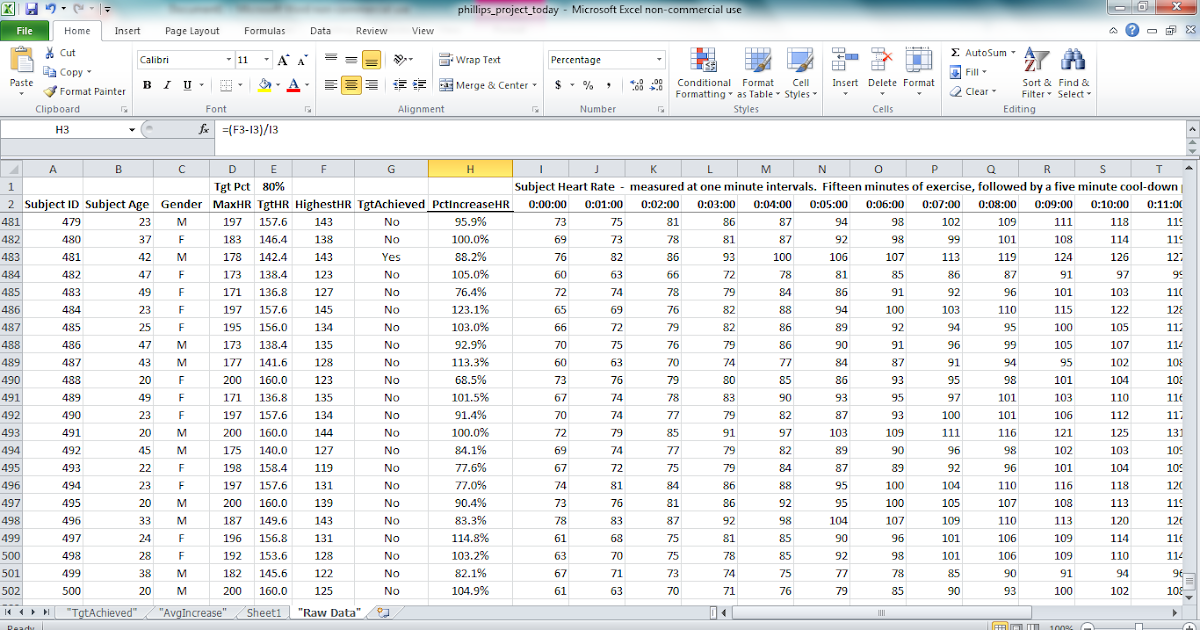Click the Cell Styles button
The height and width of the screenshot is (630, 1200).
800,72
